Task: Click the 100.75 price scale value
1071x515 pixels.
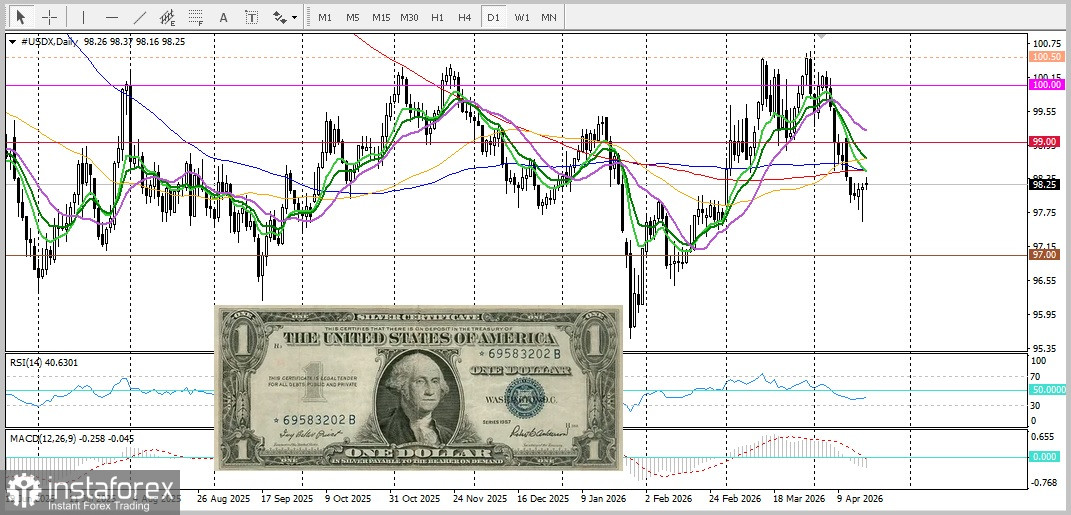Action: coord(1046,44)
